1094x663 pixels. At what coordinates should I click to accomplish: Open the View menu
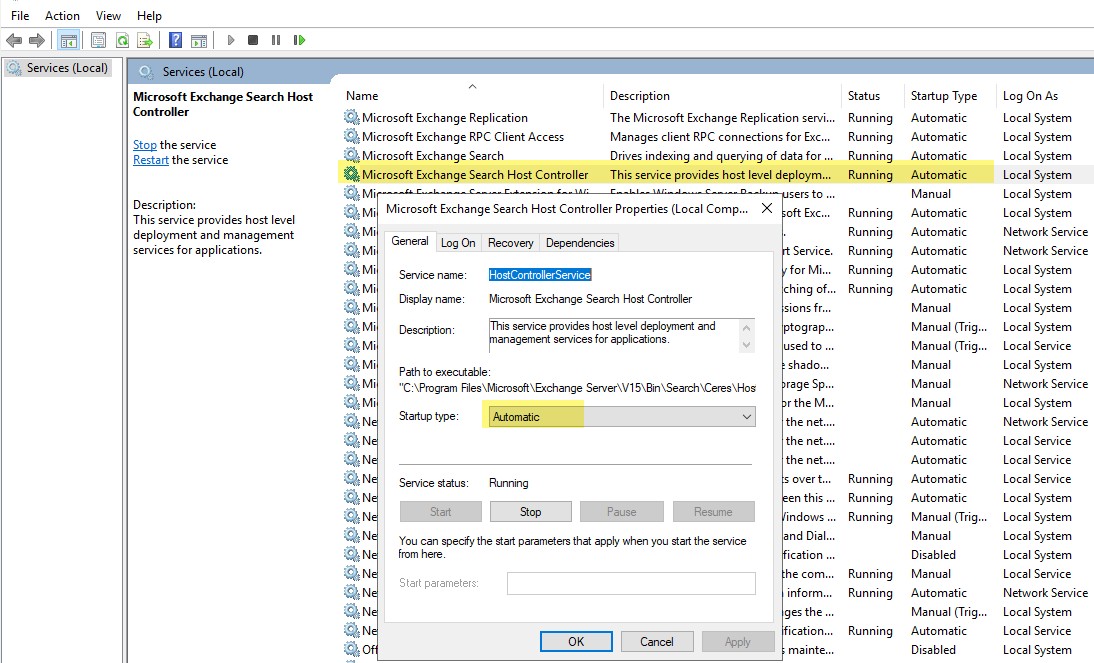coord(108,15)
